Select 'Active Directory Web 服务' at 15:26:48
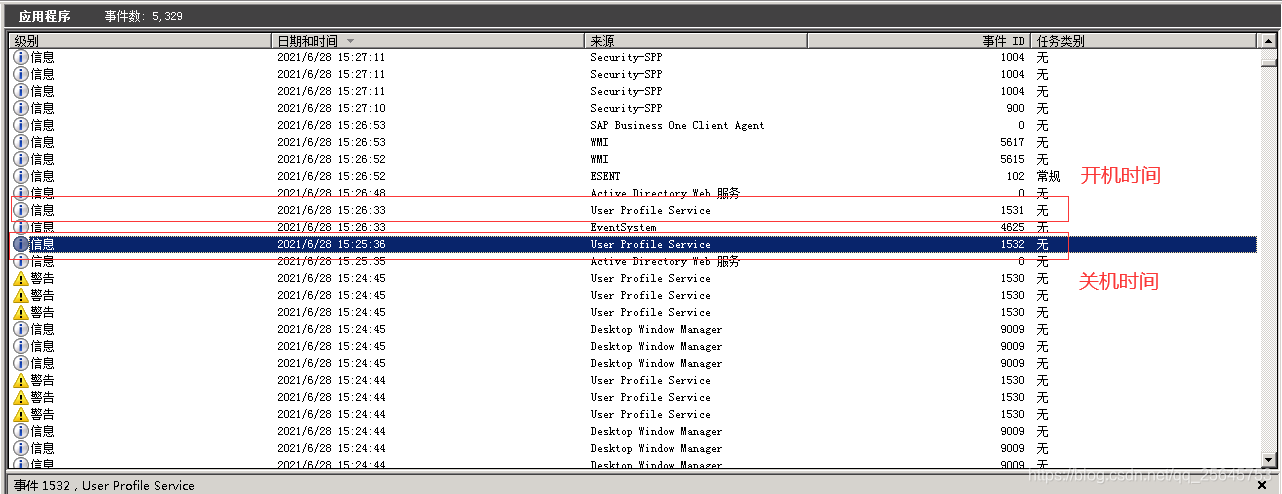1282x494 pixels. 665,193
